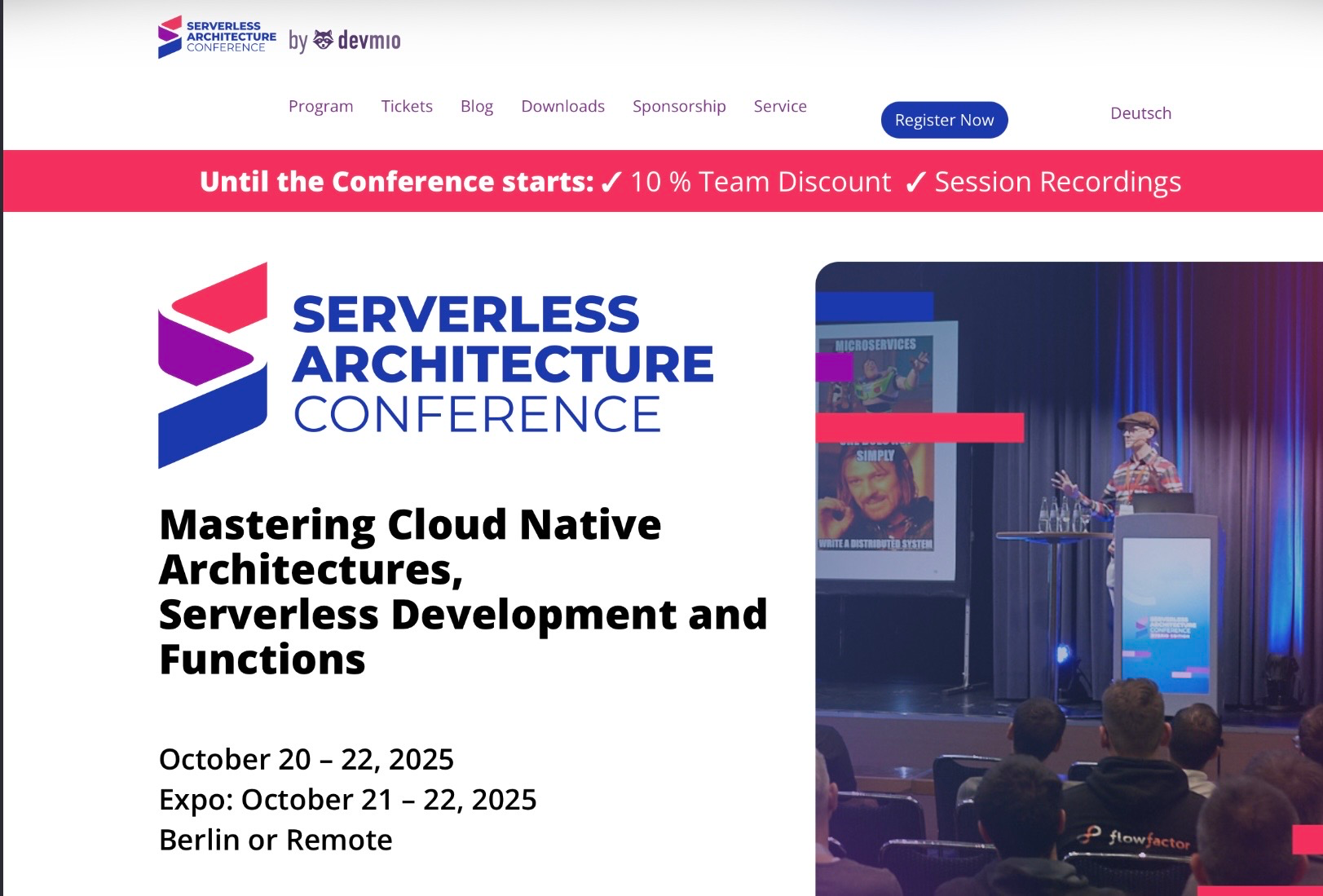
Task: Click the large S-shaped conference emblem
Action: [213, 365]
